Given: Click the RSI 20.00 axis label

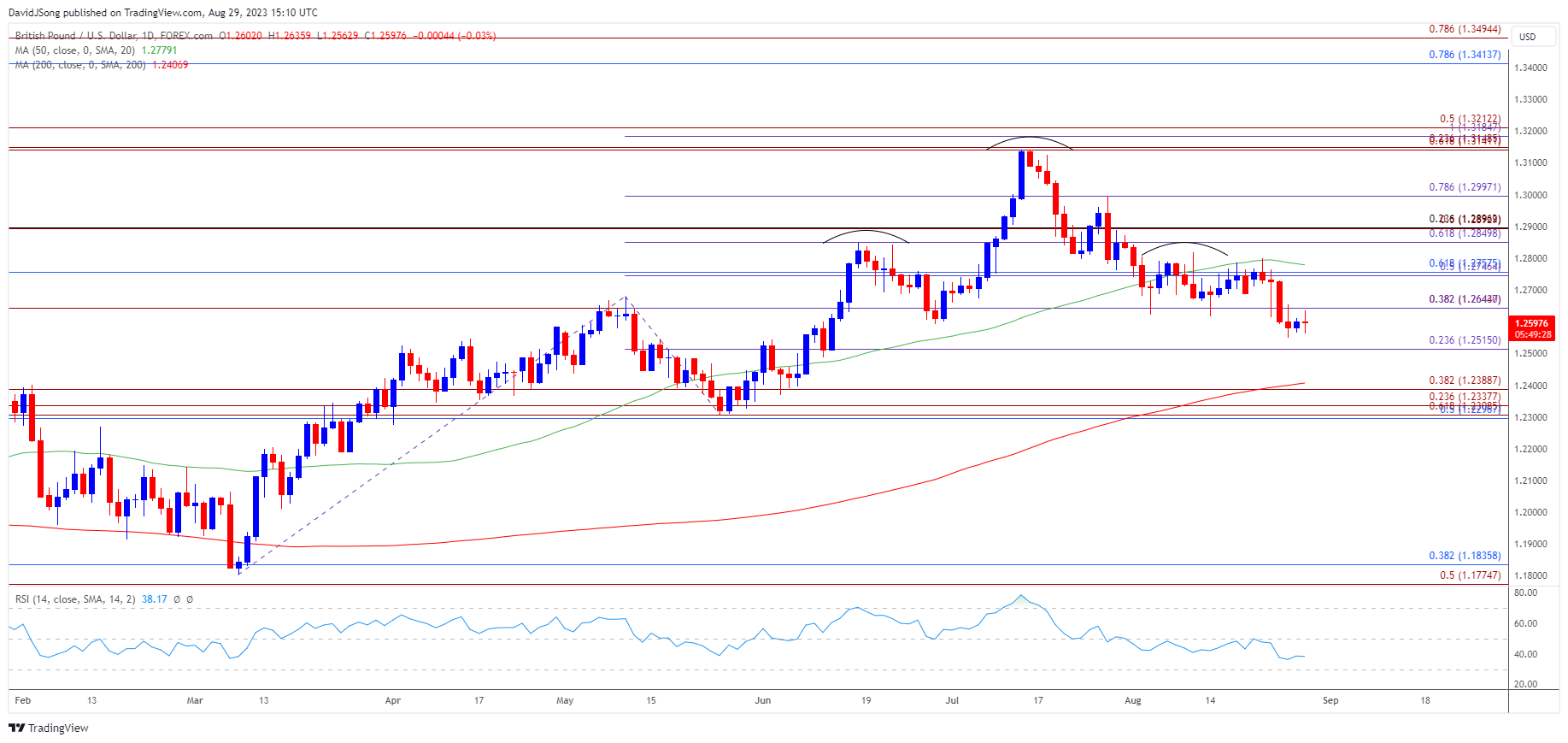Looking at the screenshot, I should tap(1525, 685).
